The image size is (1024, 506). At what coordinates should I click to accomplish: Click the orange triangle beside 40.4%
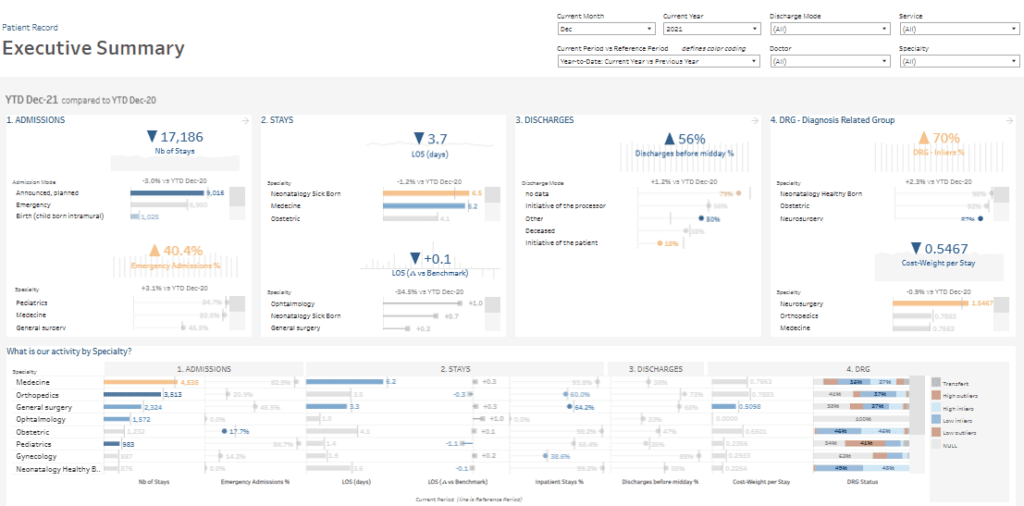(154, 250)
